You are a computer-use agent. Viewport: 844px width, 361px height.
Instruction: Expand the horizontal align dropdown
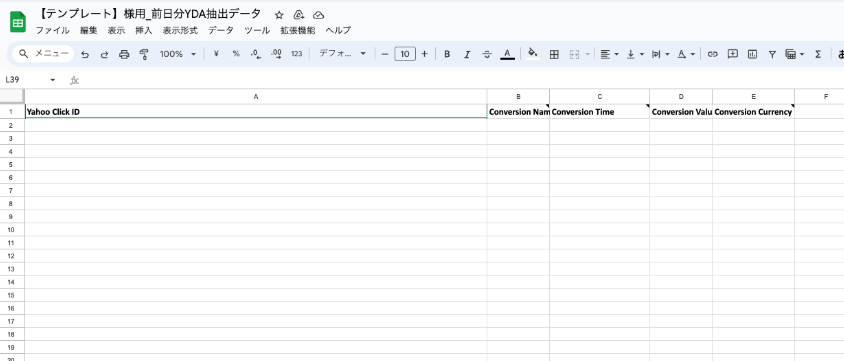click(609, 54)
